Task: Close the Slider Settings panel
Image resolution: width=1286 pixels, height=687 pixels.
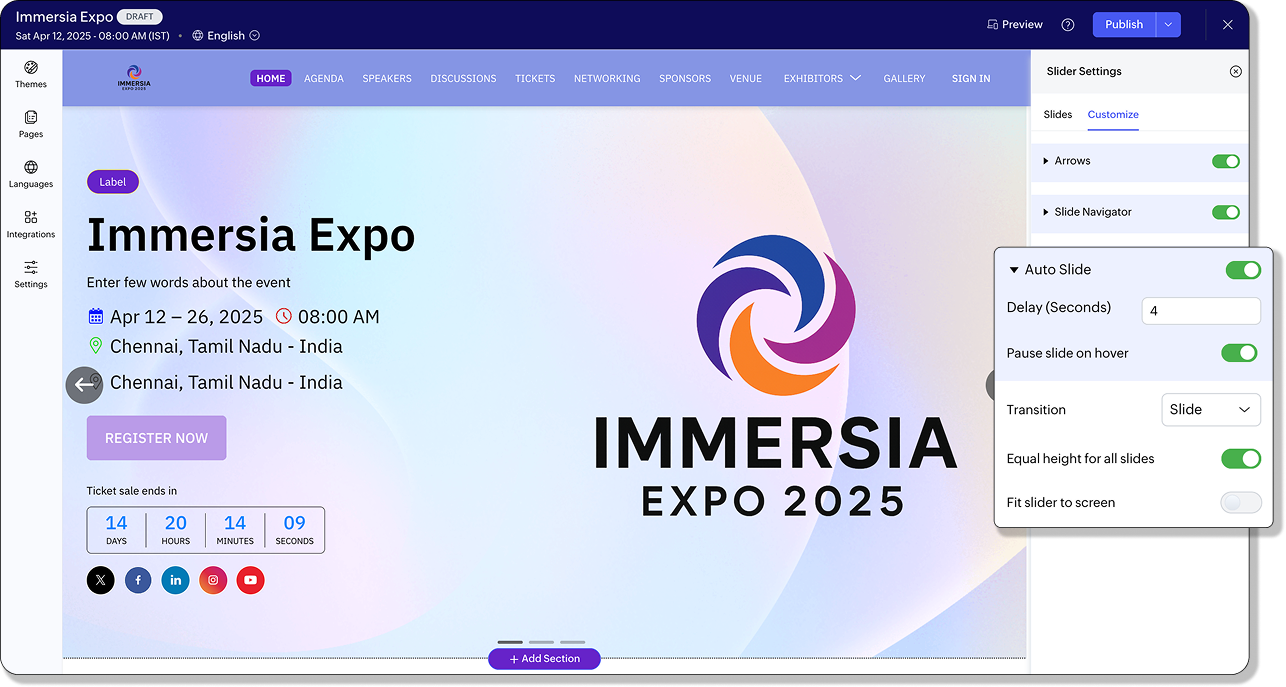Action: [1236, 72]
